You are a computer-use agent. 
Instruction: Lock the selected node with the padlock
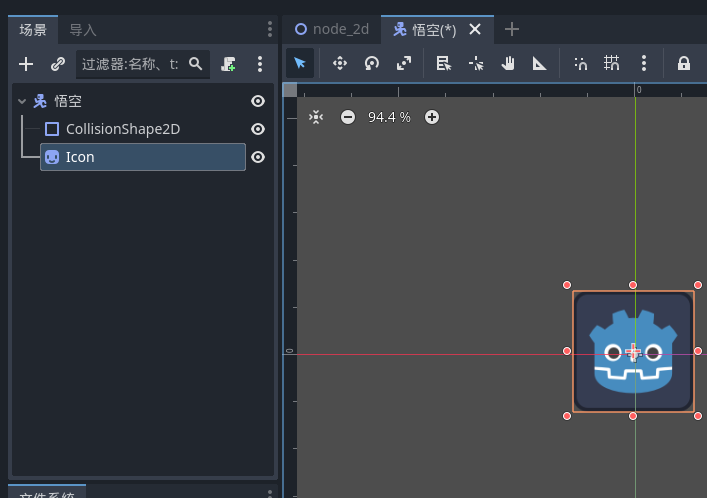tap(684, 63)
